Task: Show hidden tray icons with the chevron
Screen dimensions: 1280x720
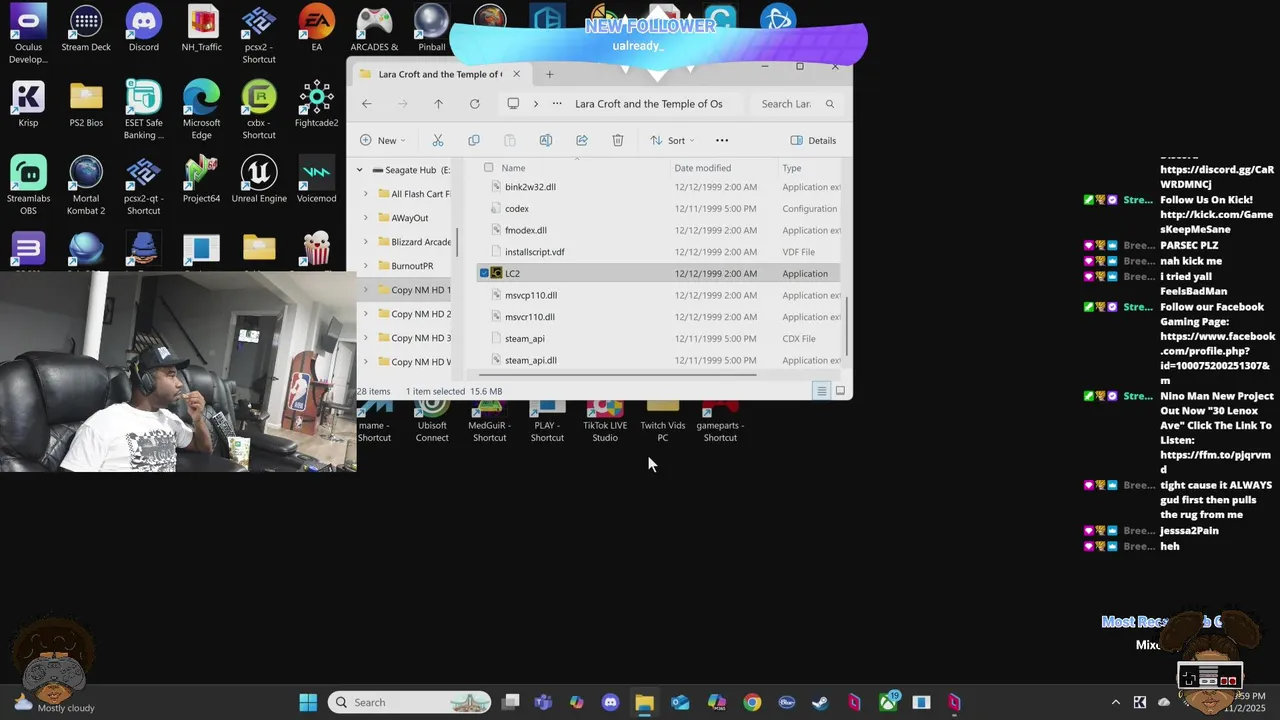Action: pyautogui.click(x=1116, y=702)
